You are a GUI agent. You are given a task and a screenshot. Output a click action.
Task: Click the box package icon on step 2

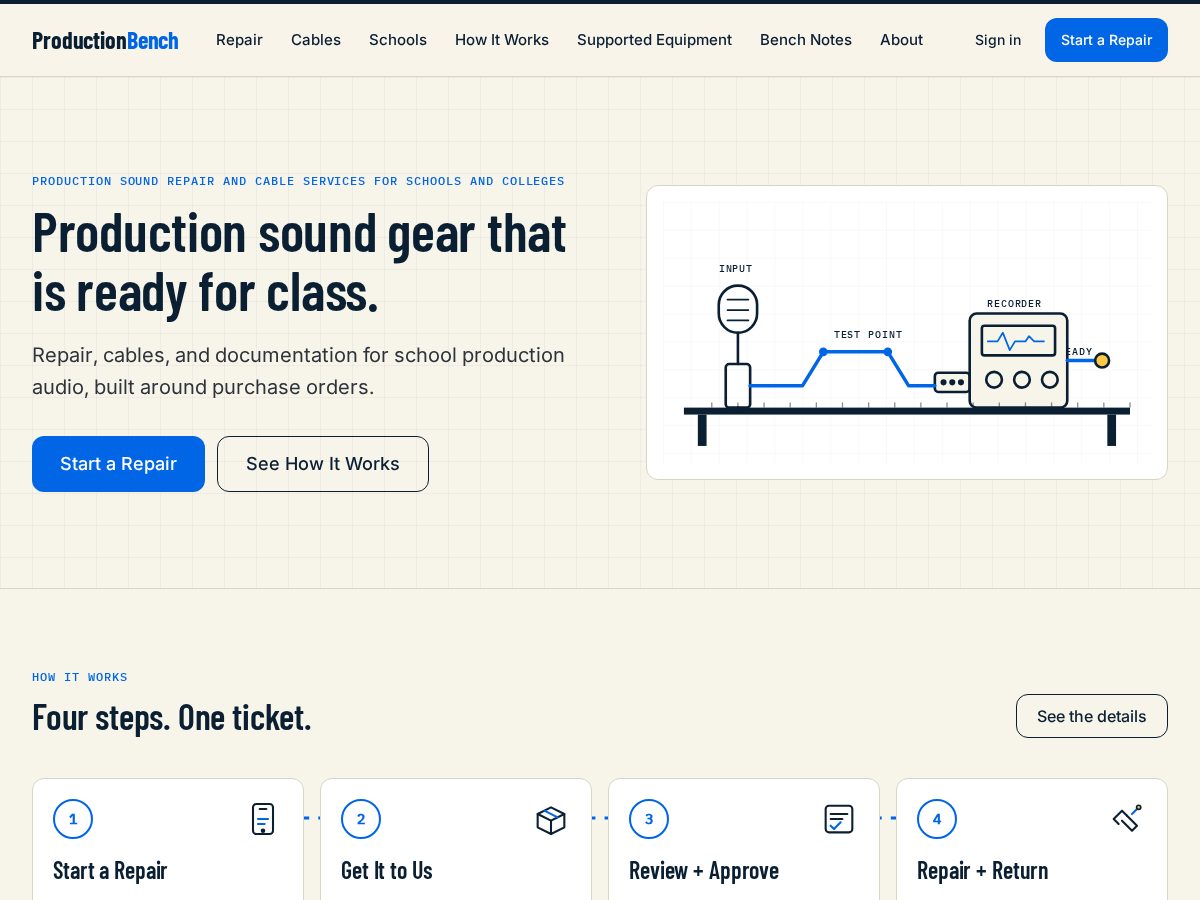[x=551, y=820]
